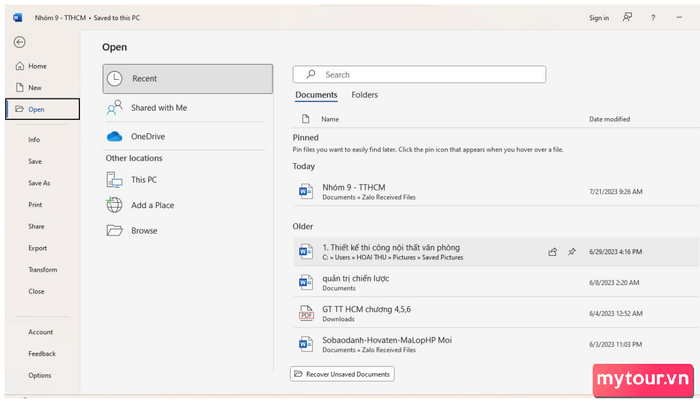Open the Help question mark icon

653,18
